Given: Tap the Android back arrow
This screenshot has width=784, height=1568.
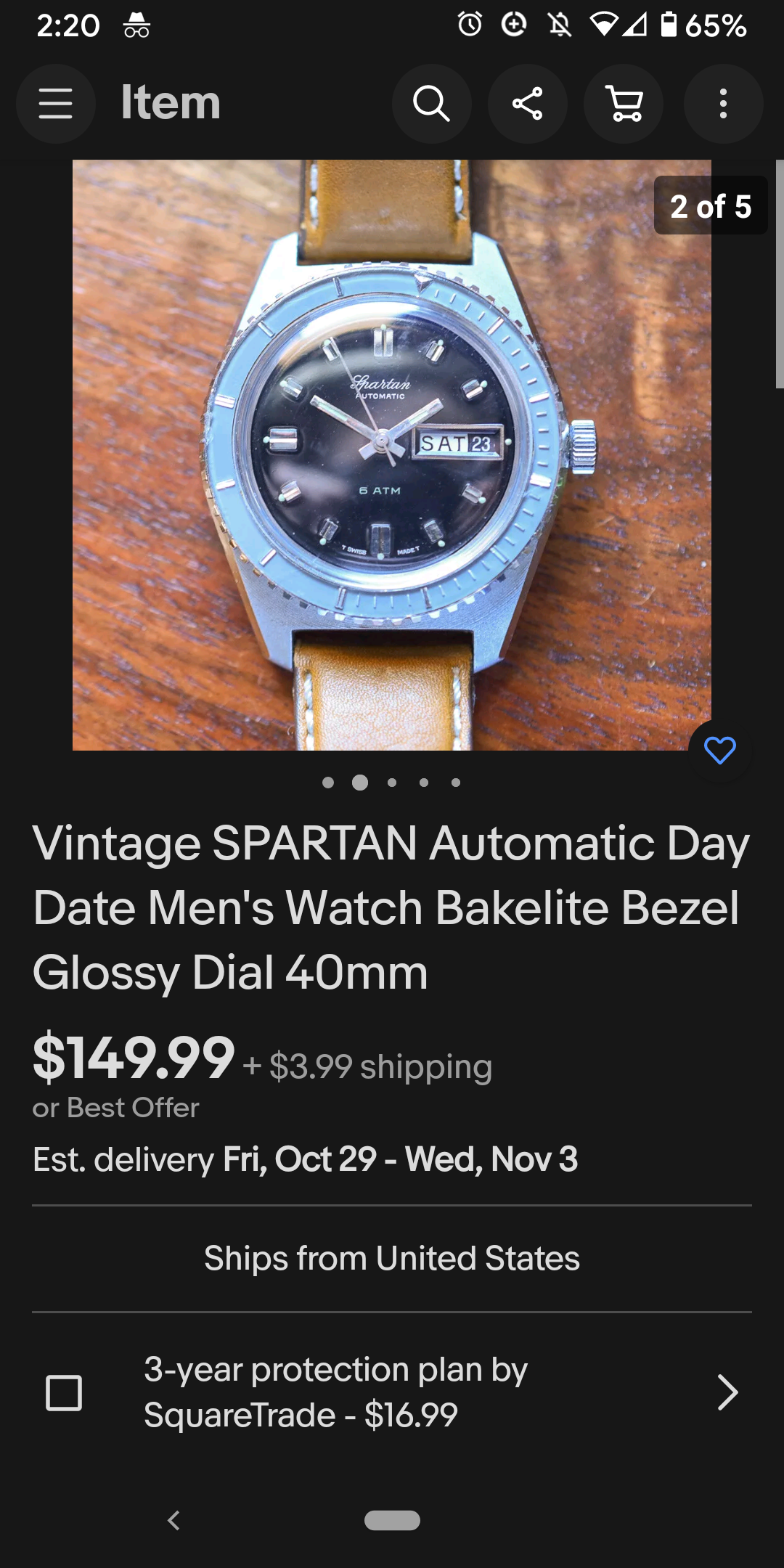Looking at the screenshot, I should pyautogui.click(x=173, y=1520).
